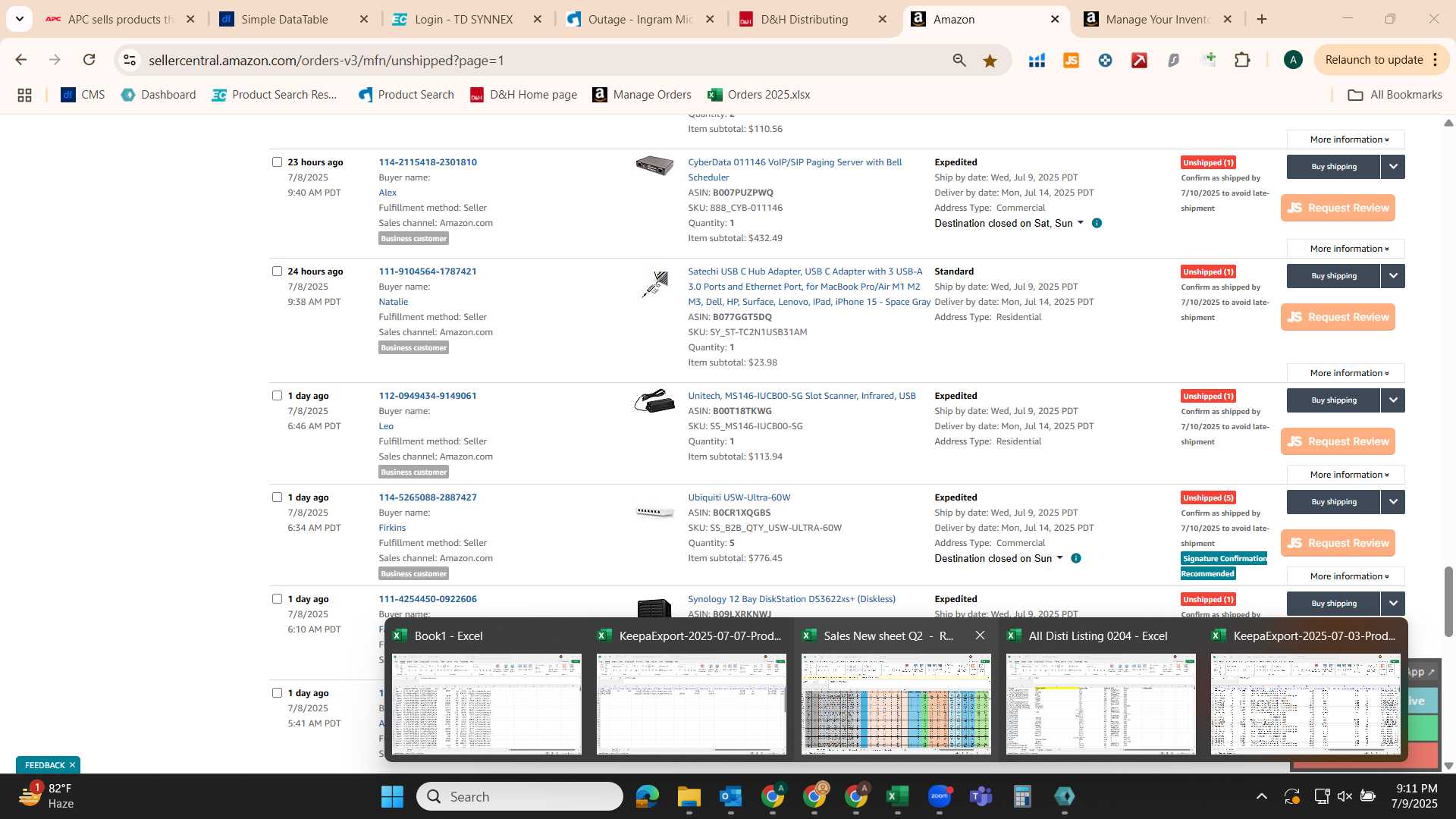Image resolution: width=1456 pixels, height=819 pixels.
Task: Expand More information for CyberData order
Action: point(1346,249)
